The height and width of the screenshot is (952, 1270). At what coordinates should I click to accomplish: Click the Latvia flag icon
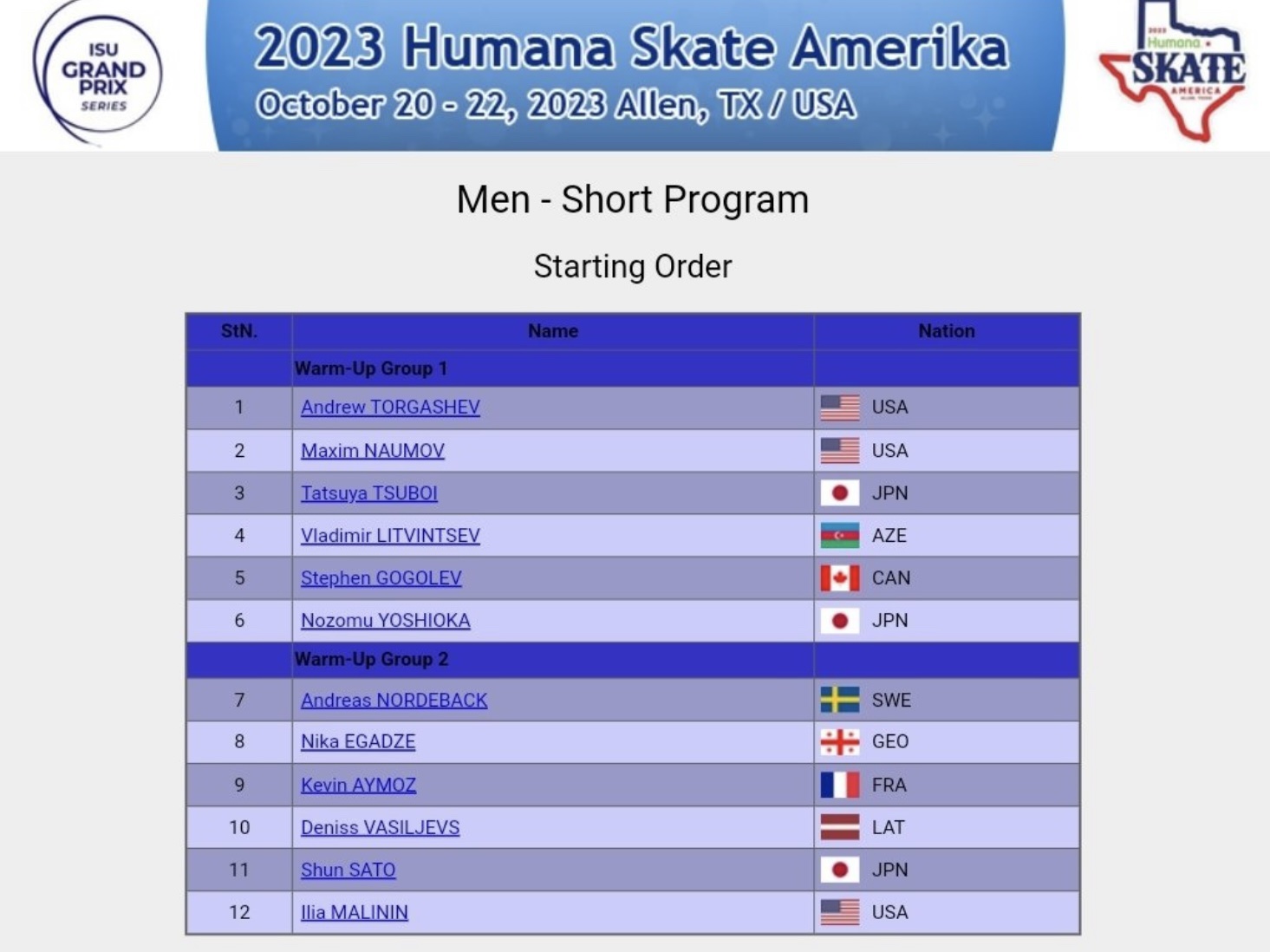tap(839, 827)
